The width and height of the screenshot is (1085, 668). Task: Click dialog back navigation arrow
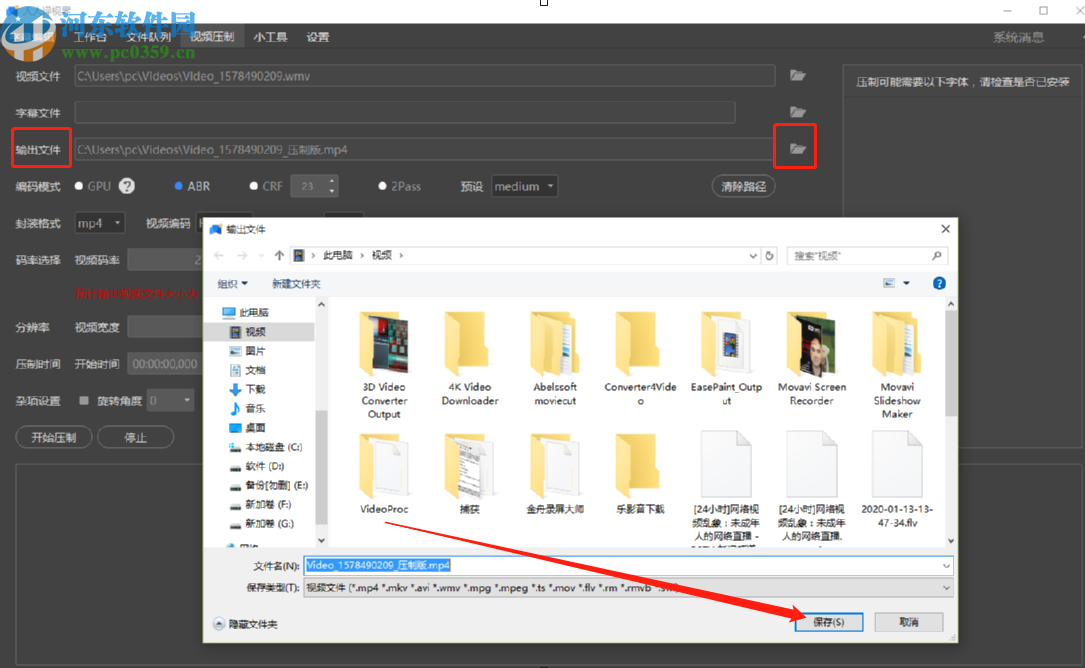click(x=219, y=255)
